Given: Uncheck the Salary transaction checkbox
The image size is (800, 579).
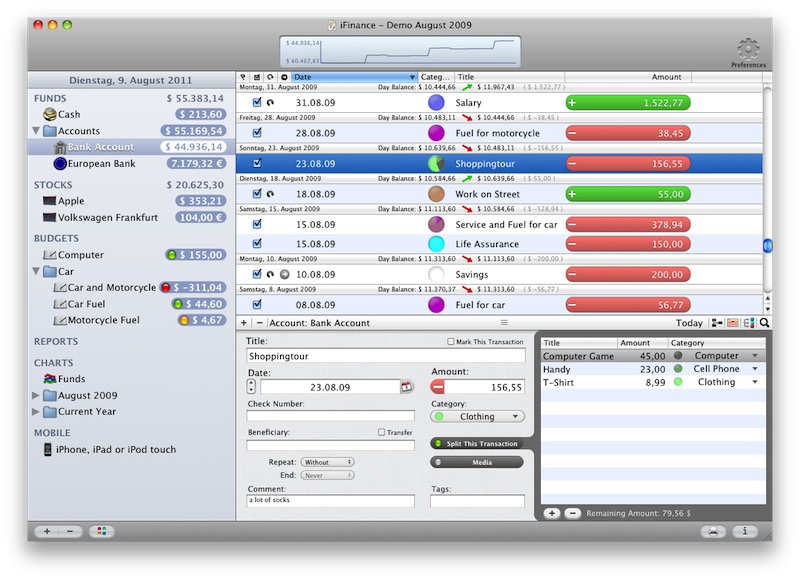Looking at the screenshot, I should [x=257, y=102].
